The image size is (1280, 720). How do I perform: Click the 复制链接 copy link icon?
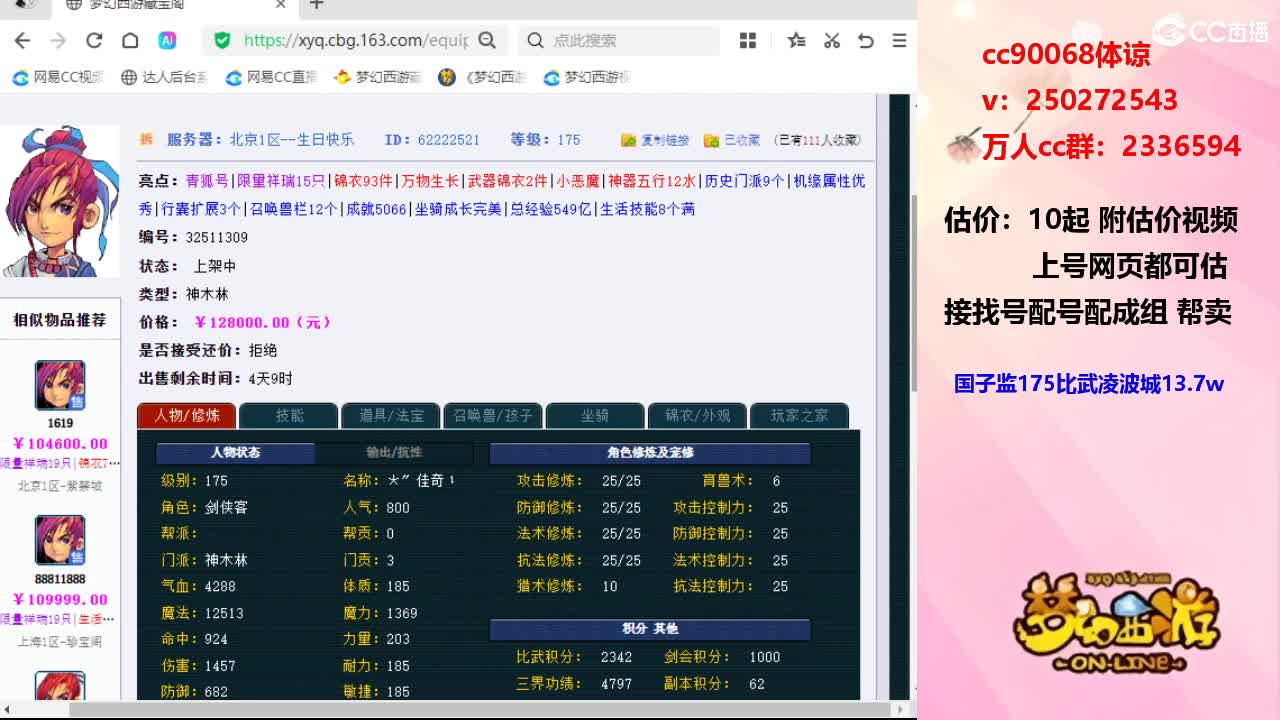[x=629, y=140]
